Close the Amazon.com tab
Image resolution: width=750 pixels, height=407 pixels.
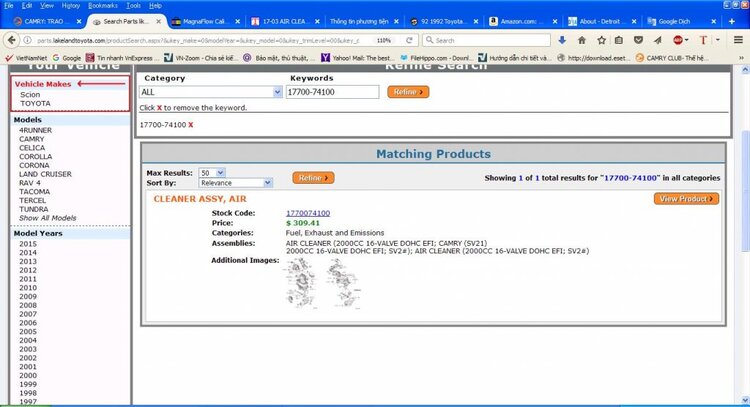(x=554, y=22)
